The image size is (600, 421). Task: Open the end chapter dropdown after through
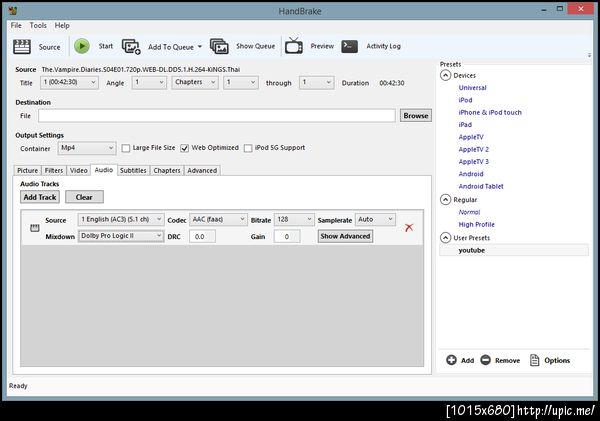pos(317,83)
